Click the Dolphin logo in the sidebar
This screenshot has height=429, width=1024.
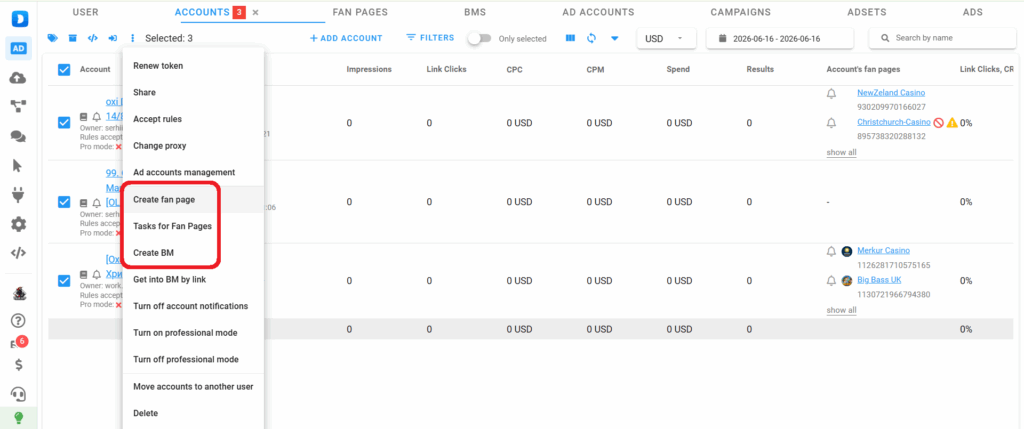coord(19,19)
